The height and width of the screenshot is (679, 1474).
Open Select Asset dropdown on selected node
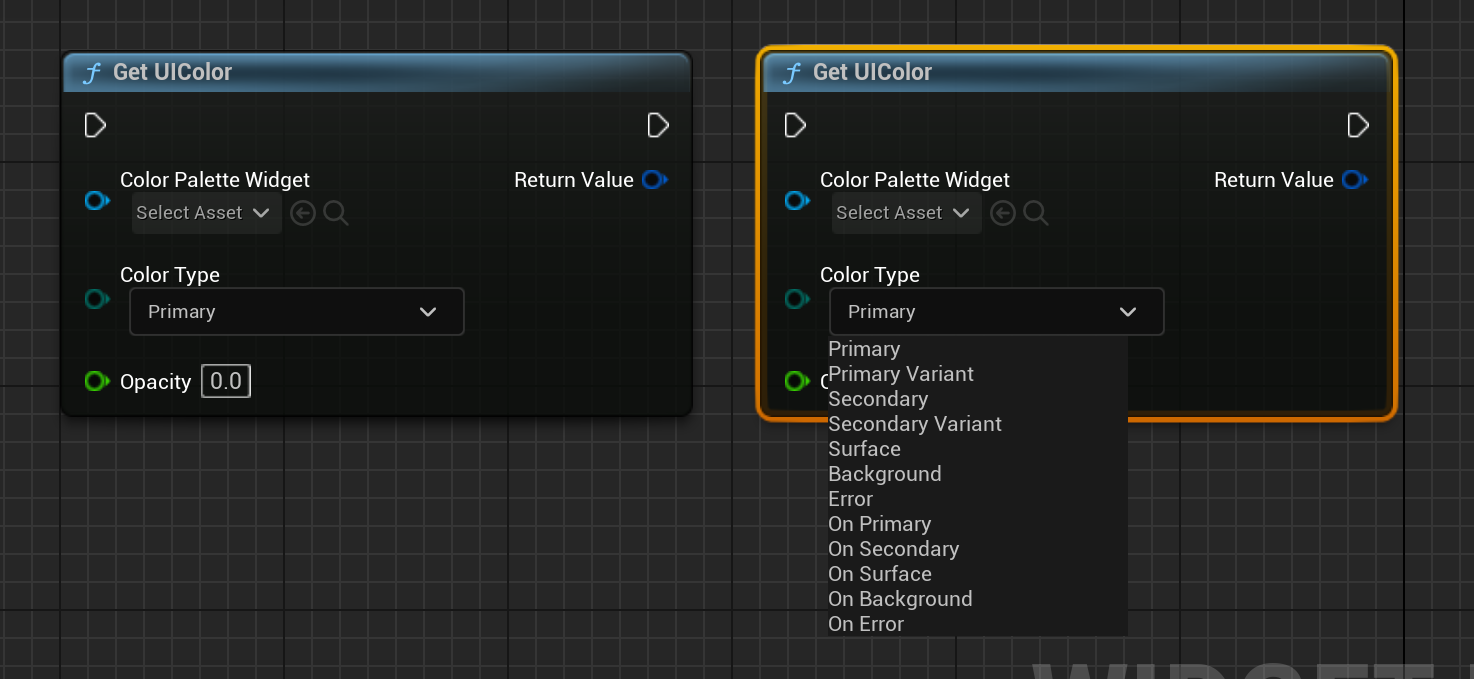coord(906,213)
